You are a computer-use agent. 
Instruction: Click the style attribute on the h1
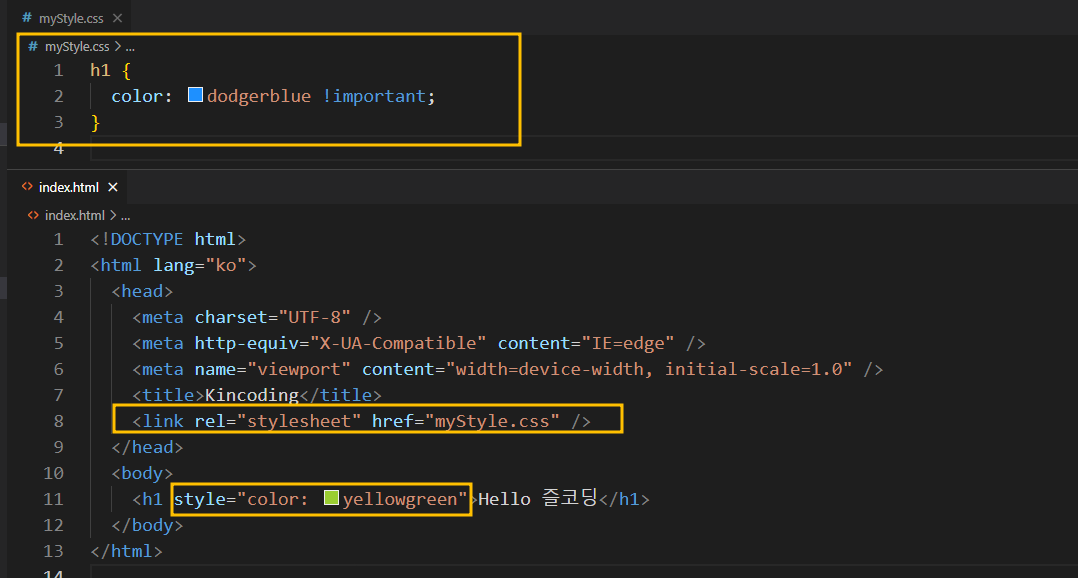[x=320, y=499]
